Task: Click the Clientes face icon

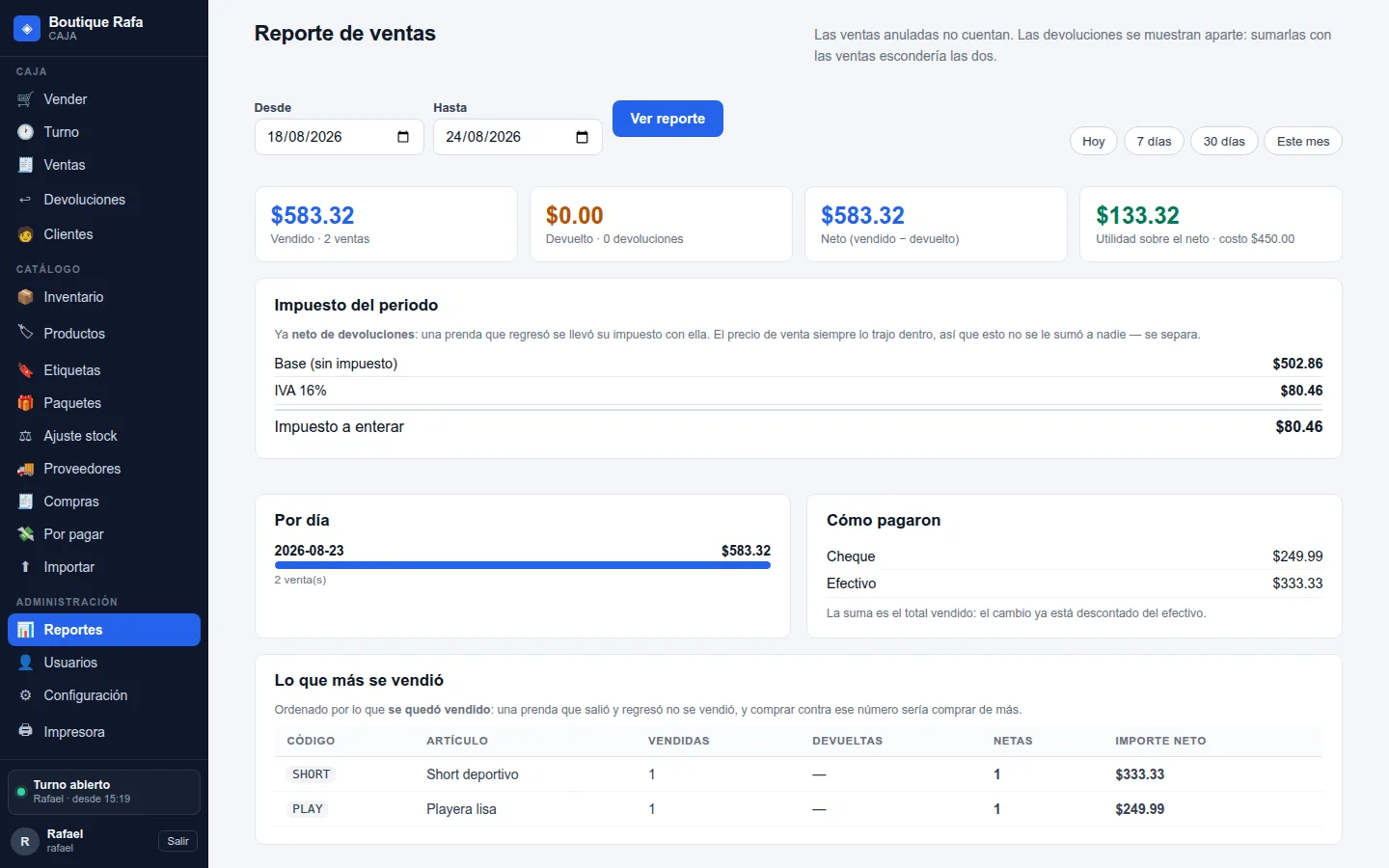Action: [x=26, y=234]
